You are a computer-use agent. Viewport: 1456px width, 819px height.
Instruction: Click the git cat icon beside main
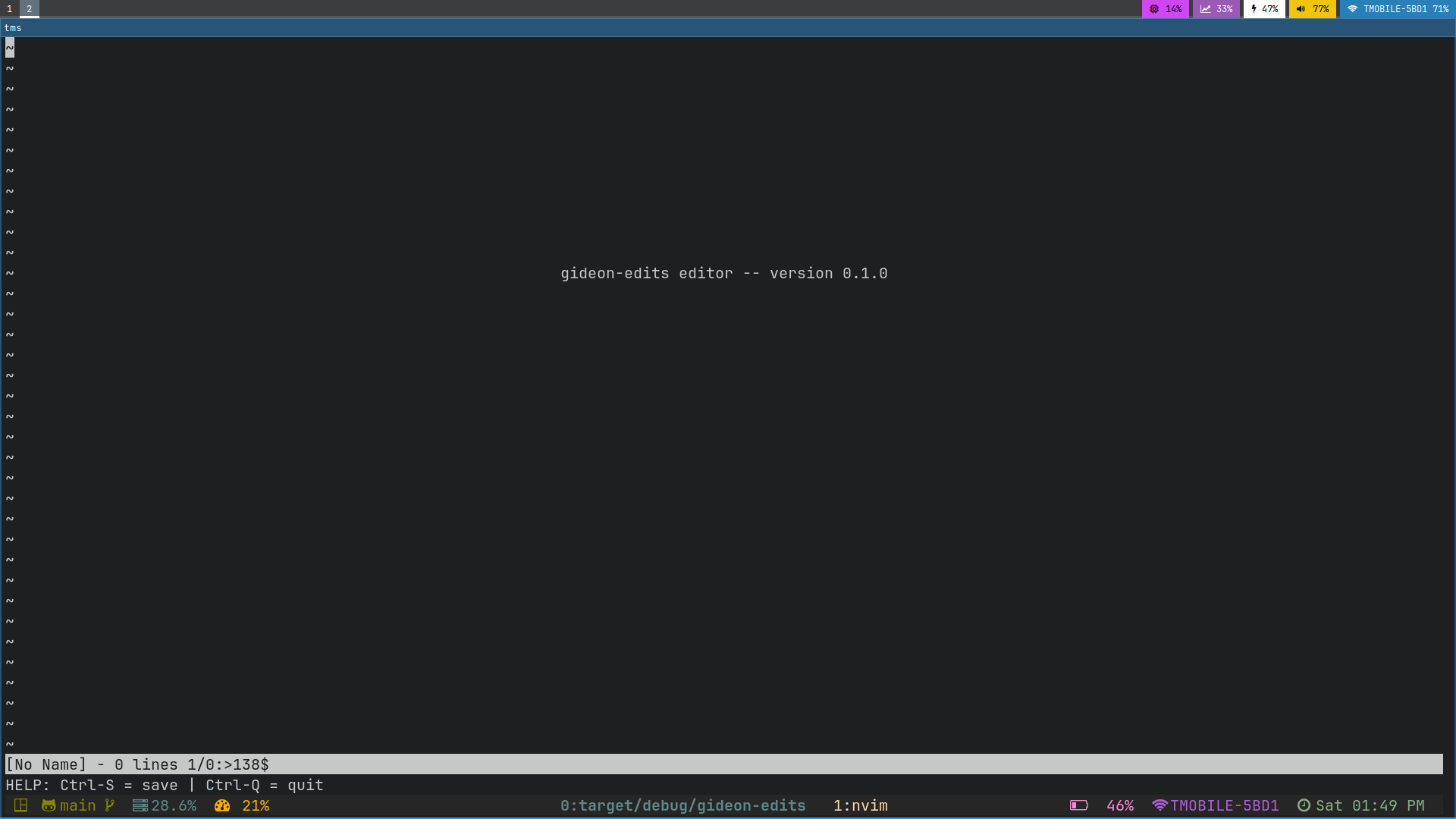pos(49,805)
